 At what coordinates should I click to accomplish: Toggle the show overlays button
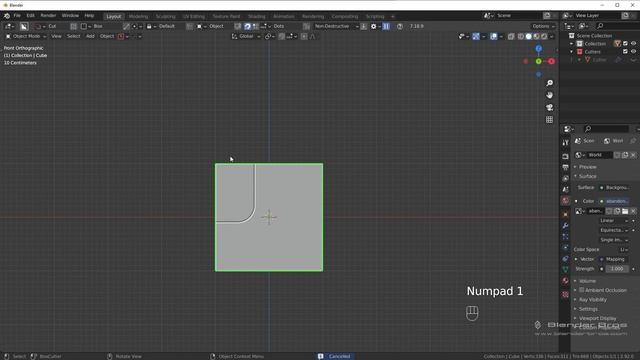pyautogui.click(x=493, y=36)
